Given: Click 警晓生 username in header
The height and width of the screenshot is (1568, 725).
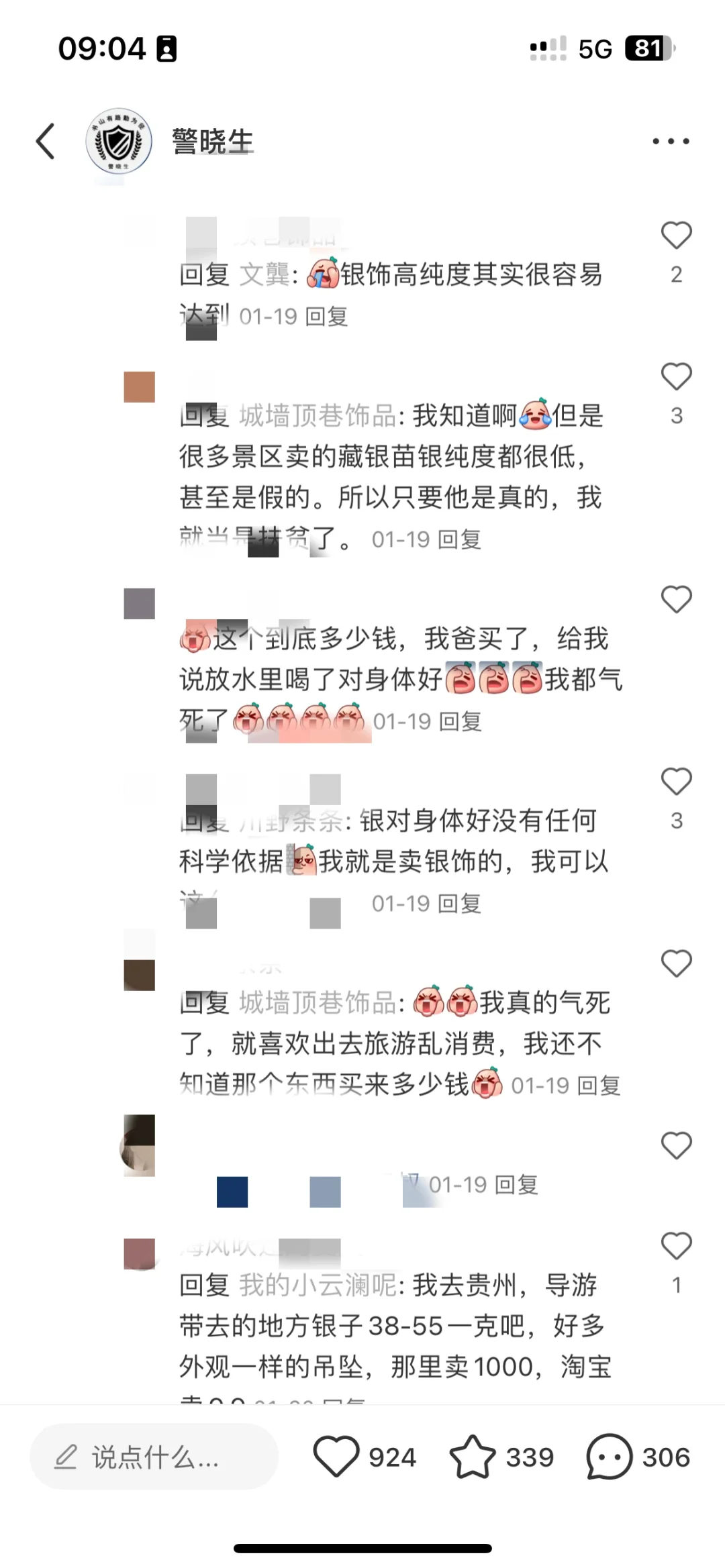Looking at the screenshot, I should (213, 142).
